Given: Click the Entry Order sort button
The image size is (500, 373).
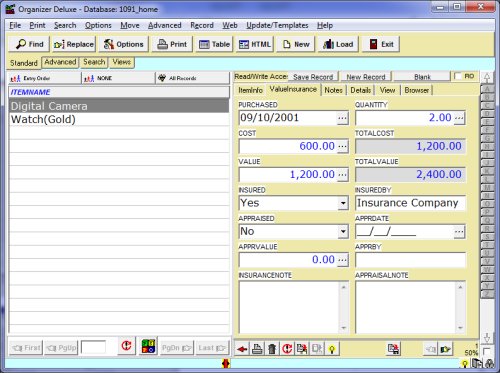Looking at the screenshot, I should point(45,78).
